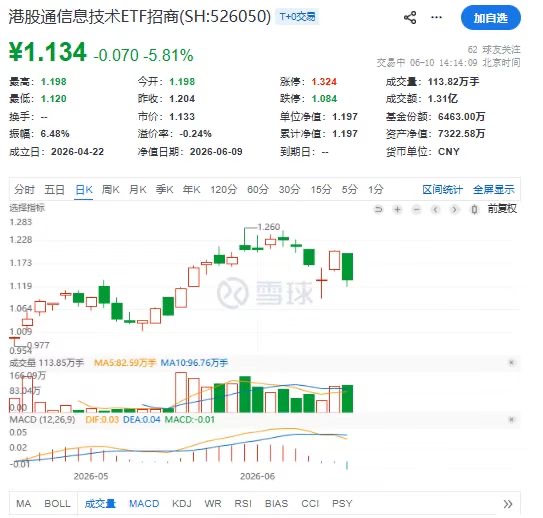This screenshot has height=518, width=543.
Task: Select the BOLL indicator
Action: (x=57, y=503)
